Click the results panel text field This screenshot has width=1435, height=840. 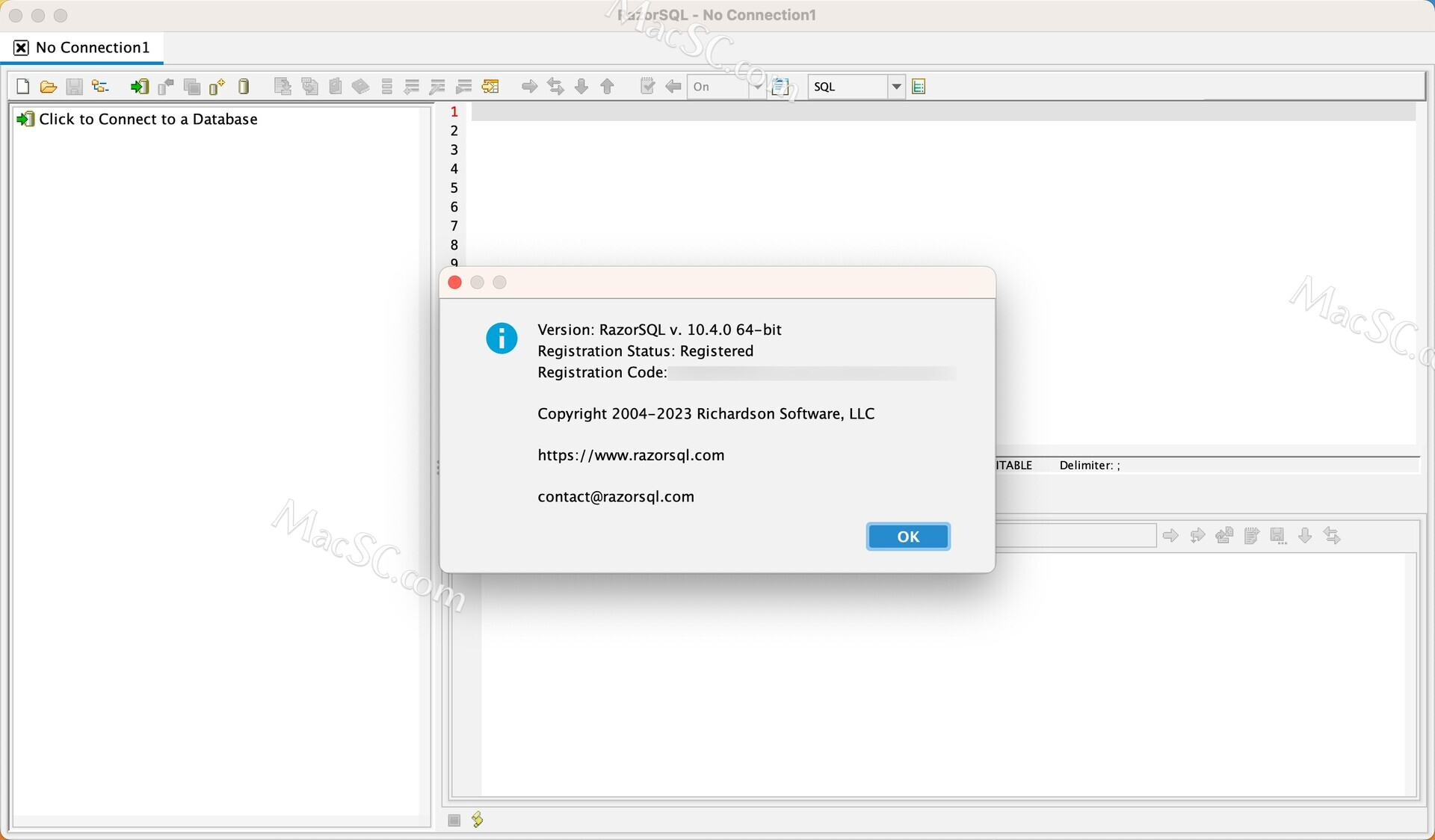point(1076,536)
